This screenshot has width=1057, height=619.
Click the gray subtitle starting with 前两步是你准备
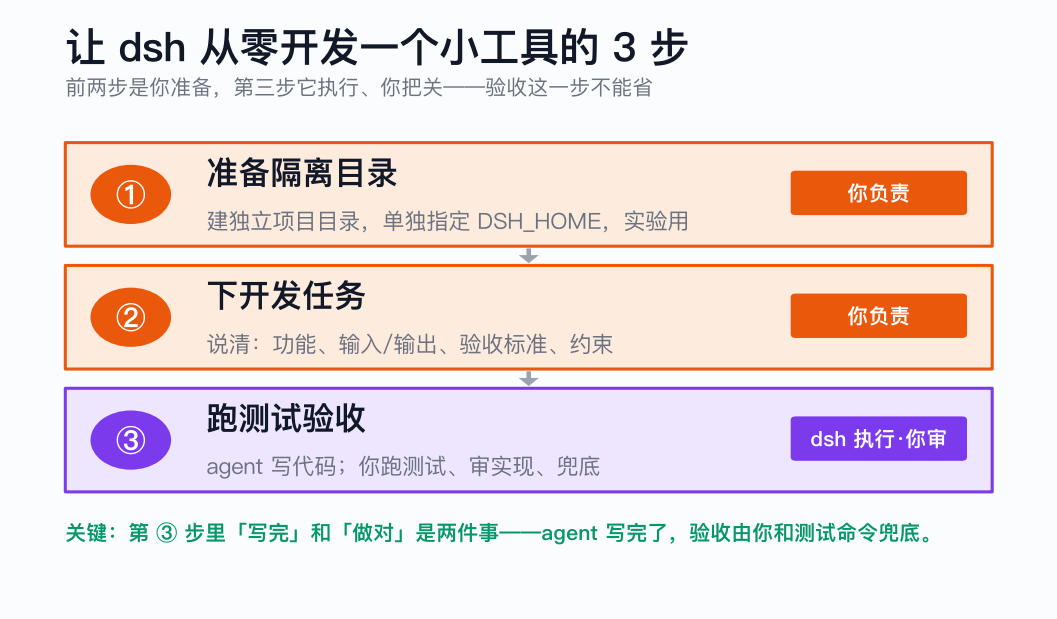359,88
